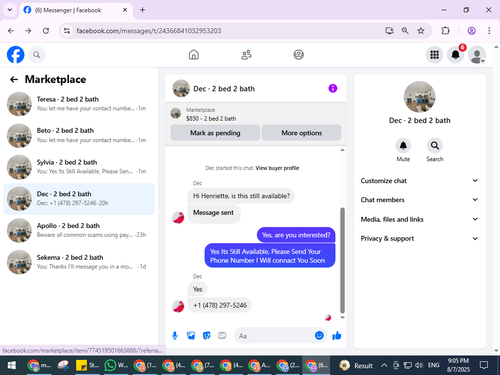This screenshot has width=500, height=375.
Task: Open the Sekema - 2 bed 2 bath chat
Action: [x=79, y=262]
